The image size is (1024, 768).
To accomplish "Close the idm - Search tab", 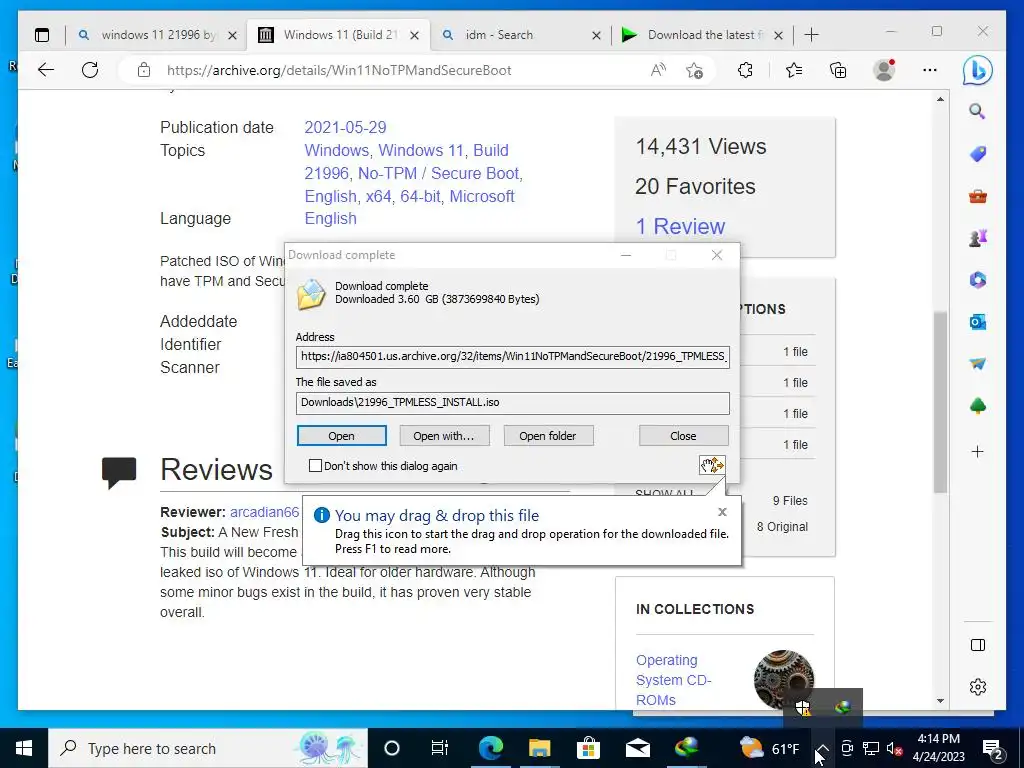I will click(x=596, y=36).
